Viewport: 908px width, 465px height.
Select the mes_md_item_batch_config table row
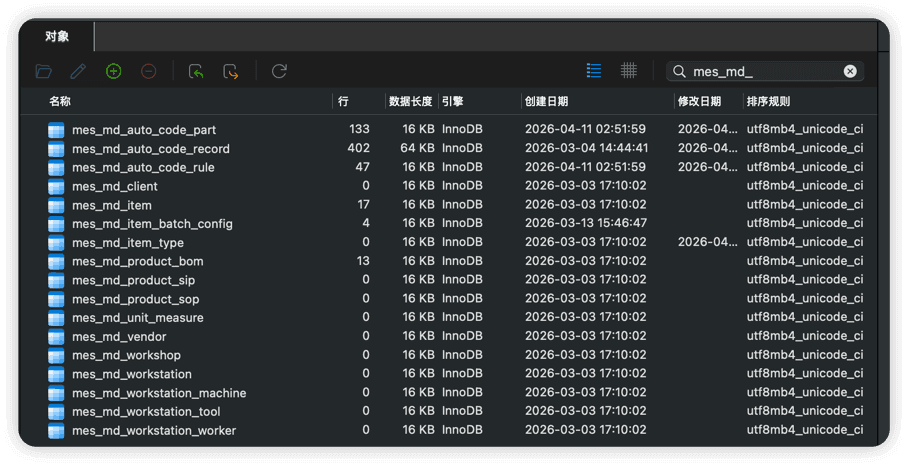[152, 224]
